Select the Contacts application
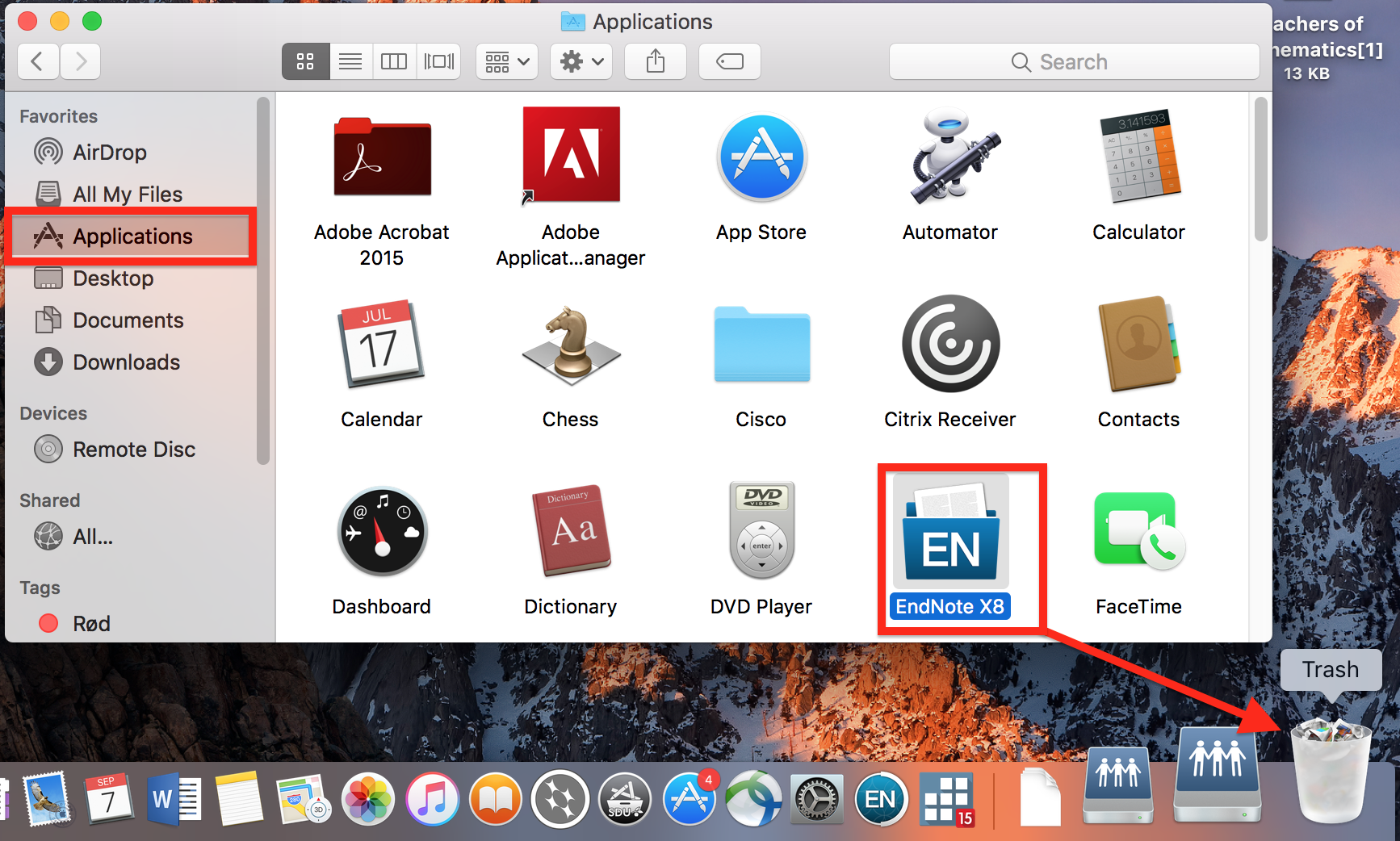1400x841 pixels. click(1139, 344)
